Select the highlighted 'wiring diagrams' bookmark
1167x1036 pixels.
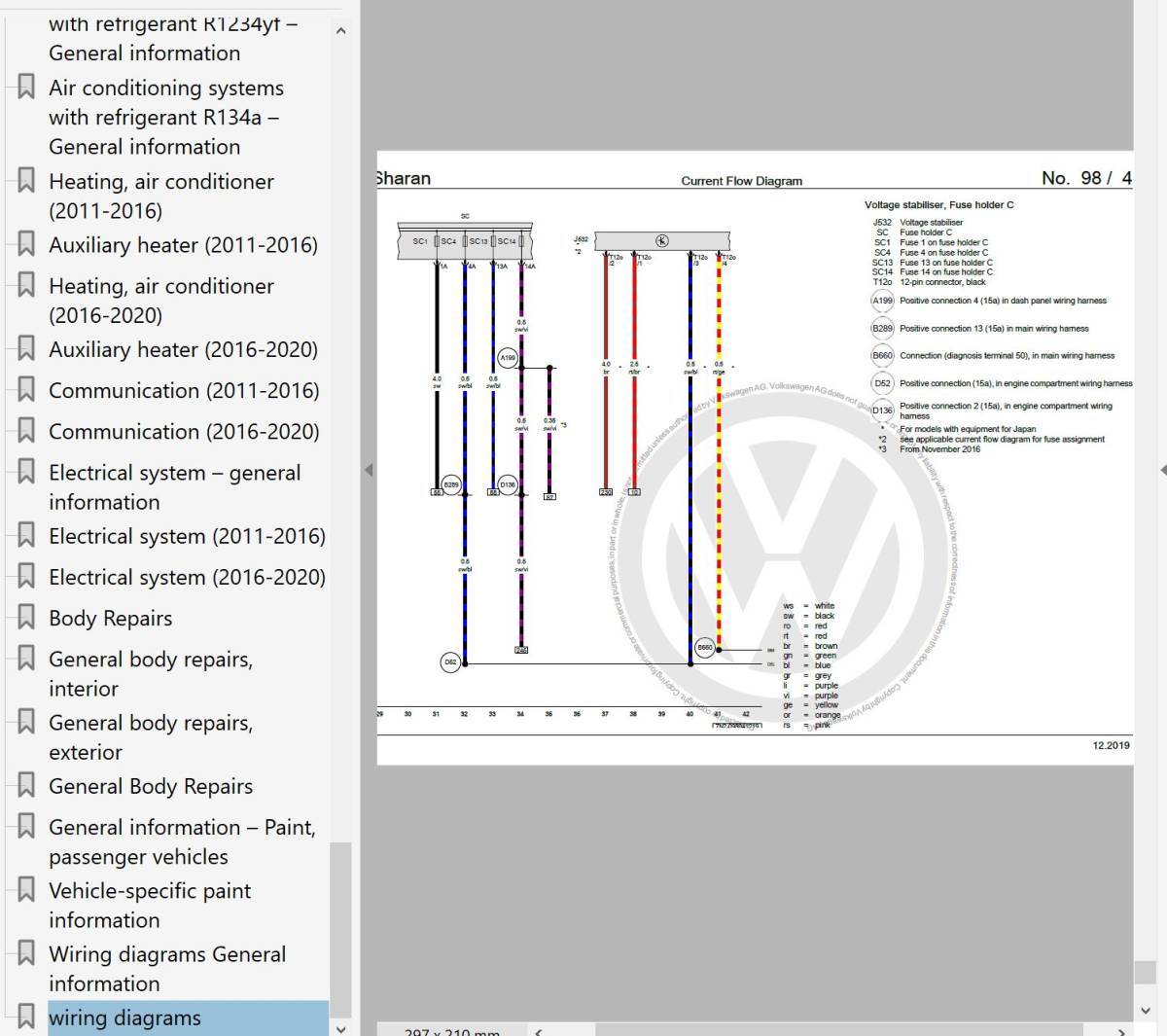[188, 1018]
